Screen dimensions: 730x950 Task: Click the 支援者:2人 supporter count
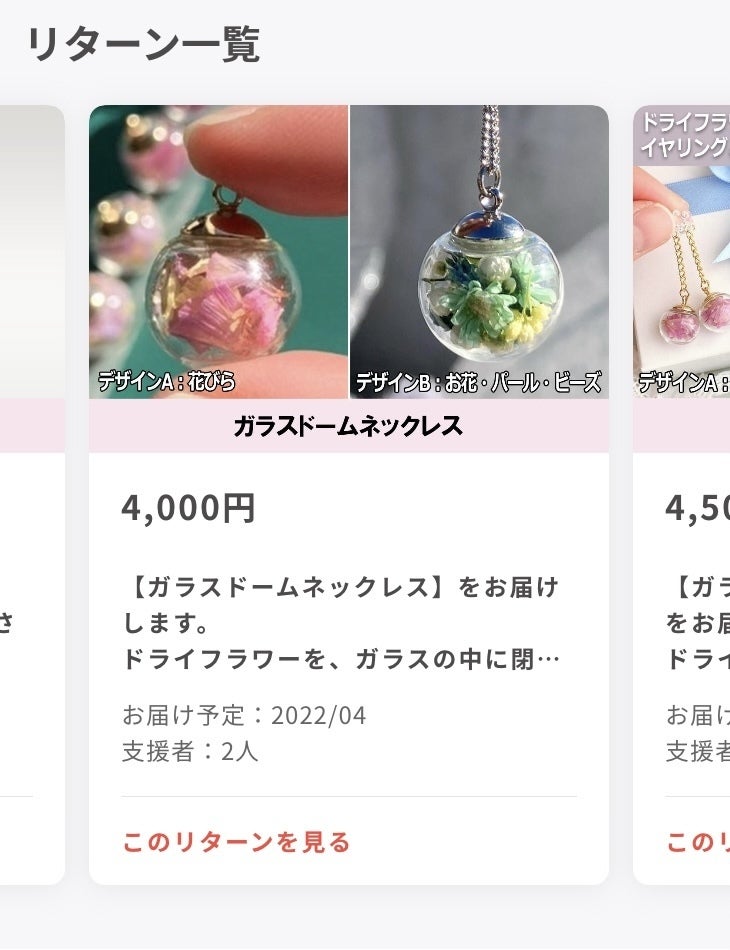pos(190,751)
